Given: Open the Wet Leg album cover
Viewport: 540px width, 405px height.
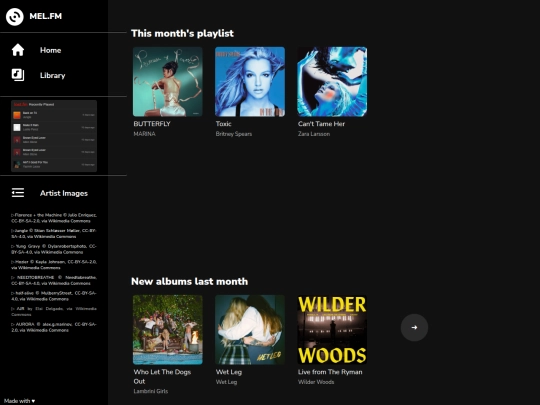Looking at the screenshot, I should (250, 330).
